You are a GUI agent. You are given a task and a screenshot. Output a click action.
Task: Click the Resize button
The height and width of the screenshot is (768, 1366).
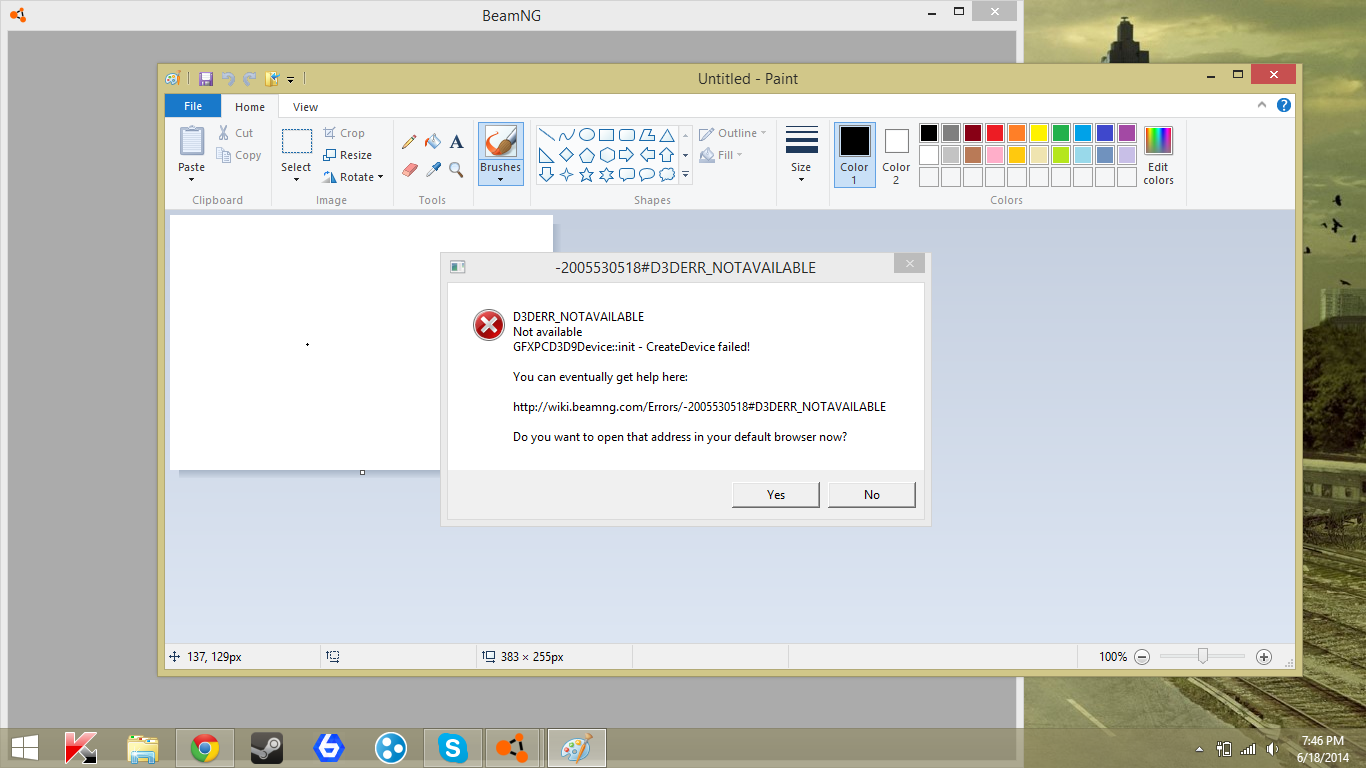click(x=347, y=155)
